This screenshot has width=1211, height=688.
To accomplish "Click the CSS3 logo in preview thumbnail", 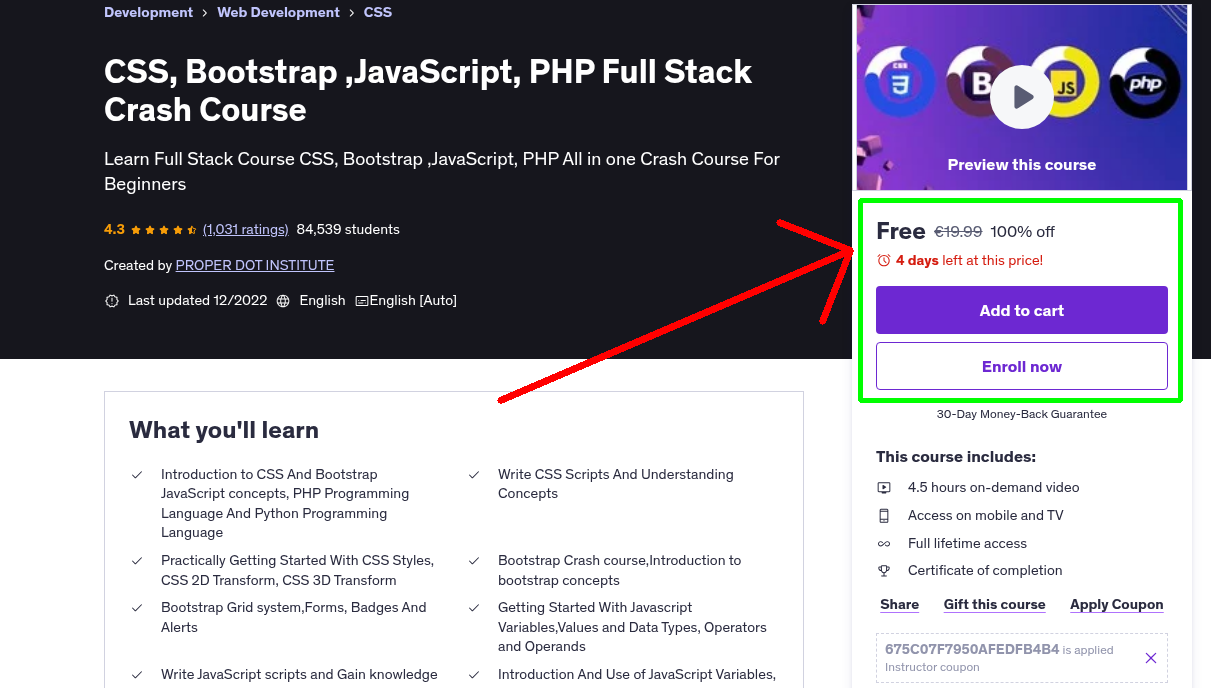I will [900, 82].
